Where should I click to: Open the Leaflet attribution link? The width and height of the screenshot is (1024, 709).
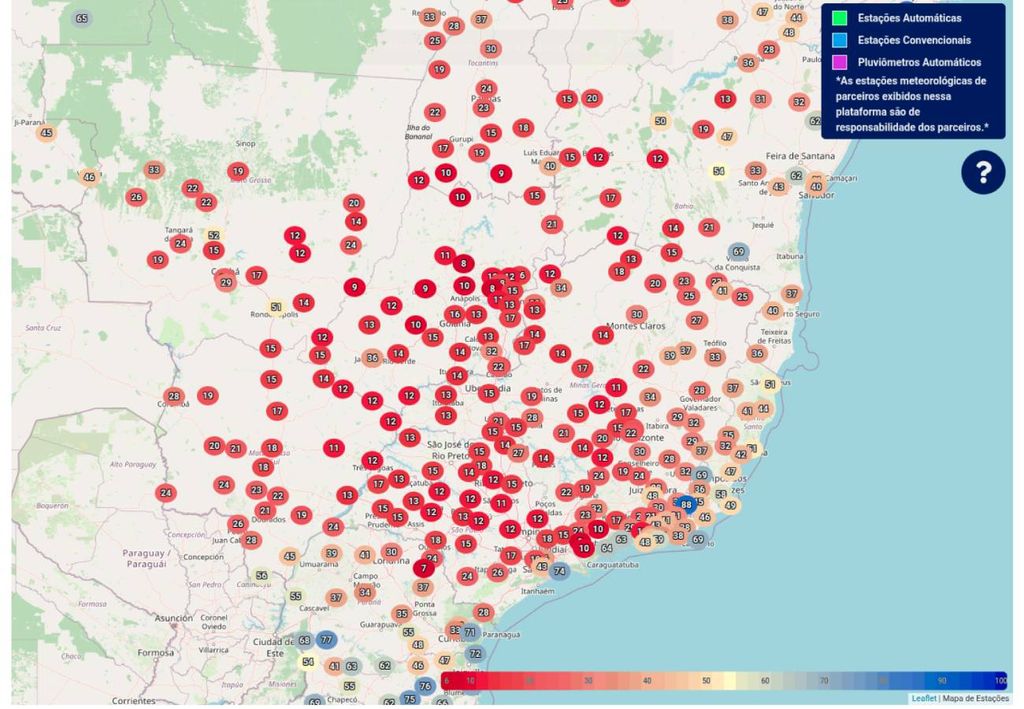[x=923, y=698]
